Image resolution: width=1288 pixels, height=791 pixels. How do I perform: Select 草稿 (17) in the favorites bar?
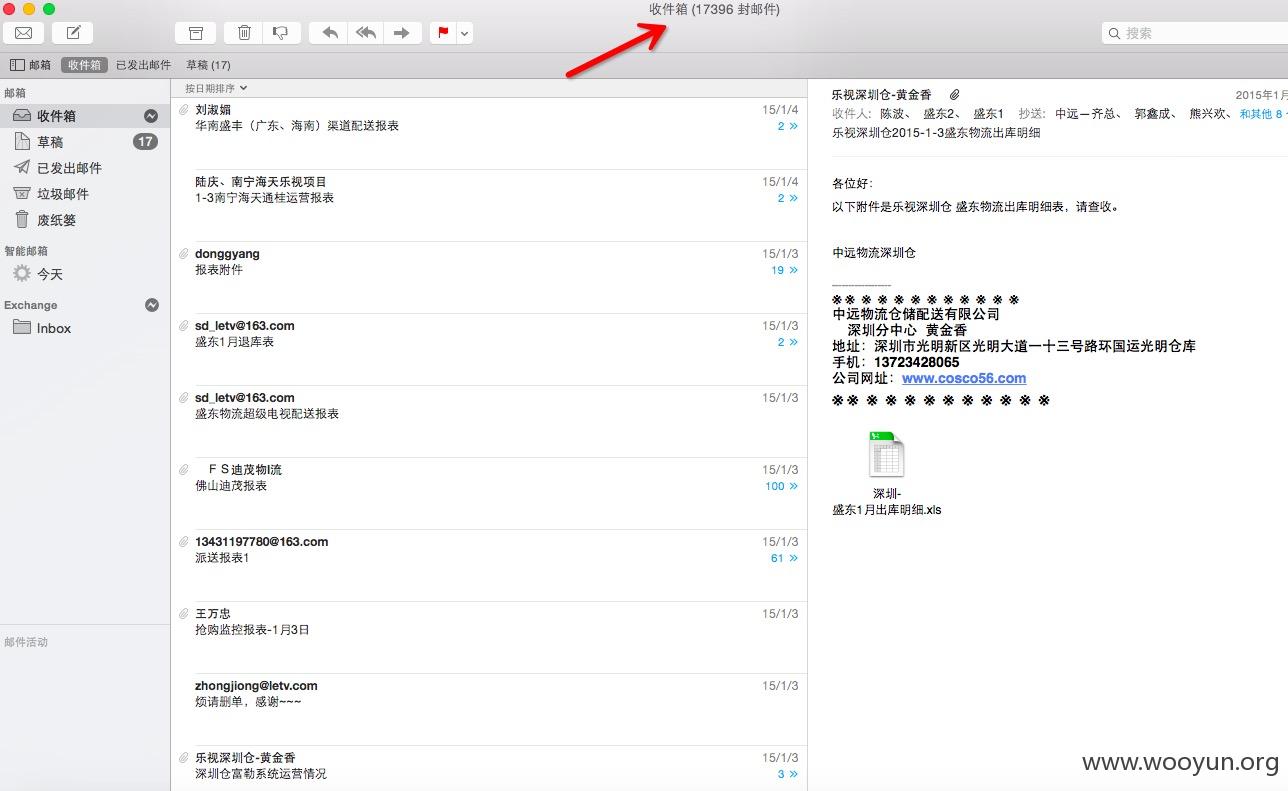(208, 65)
